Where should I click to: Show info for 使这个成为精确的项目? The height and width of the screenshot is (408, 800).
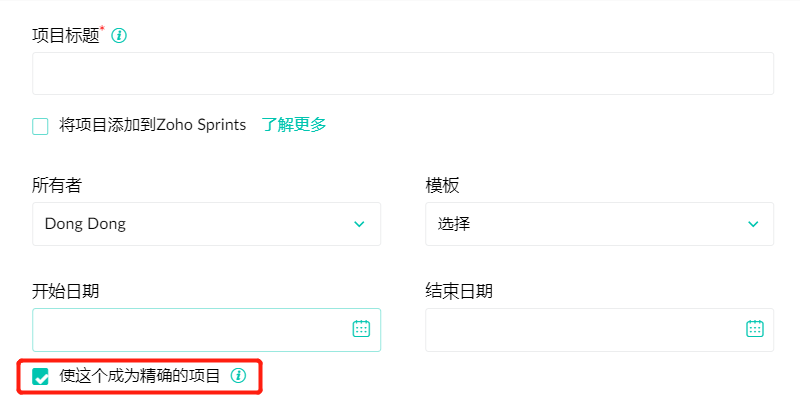(x=238, y=376)
